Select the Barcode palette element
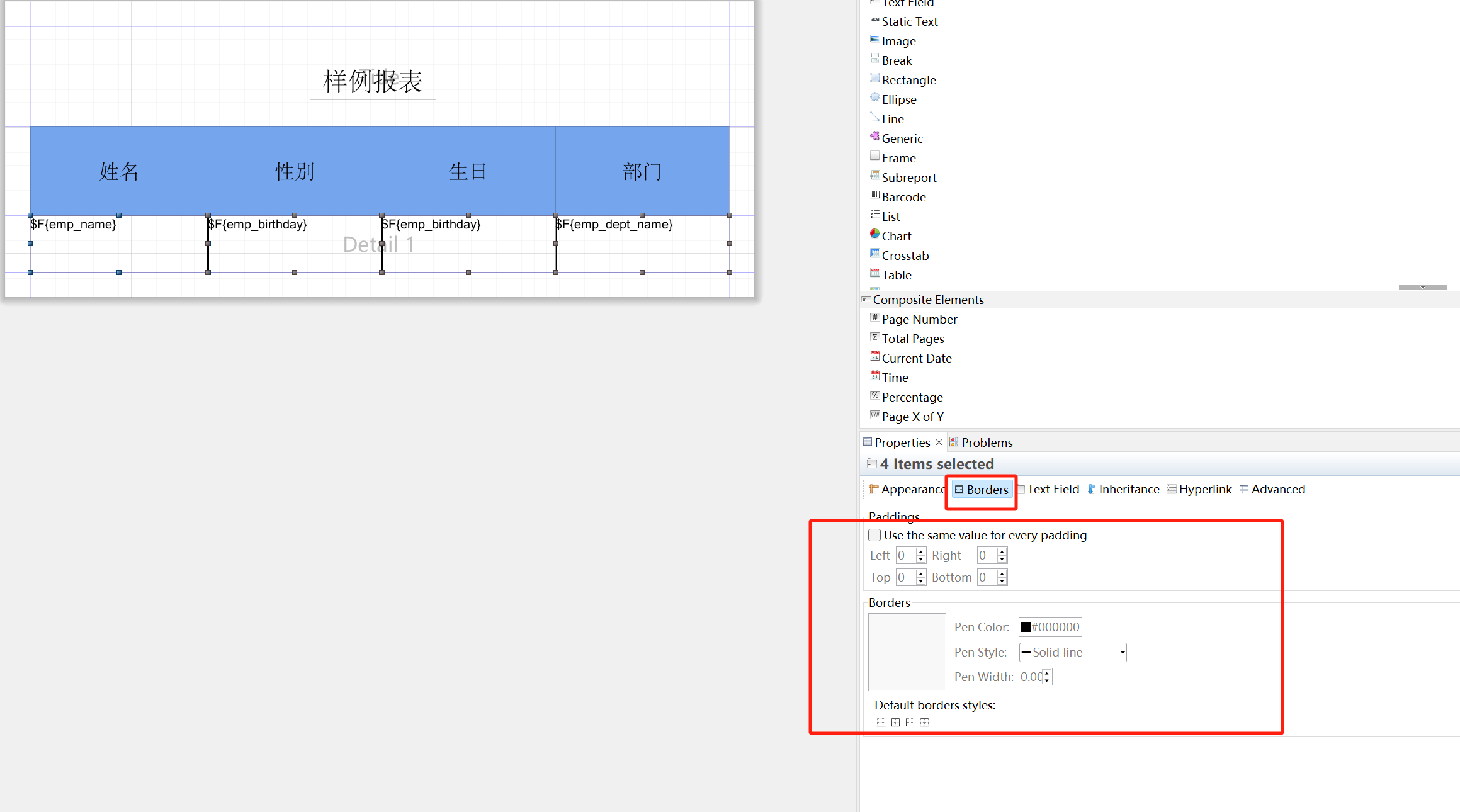 coord(903,197)
